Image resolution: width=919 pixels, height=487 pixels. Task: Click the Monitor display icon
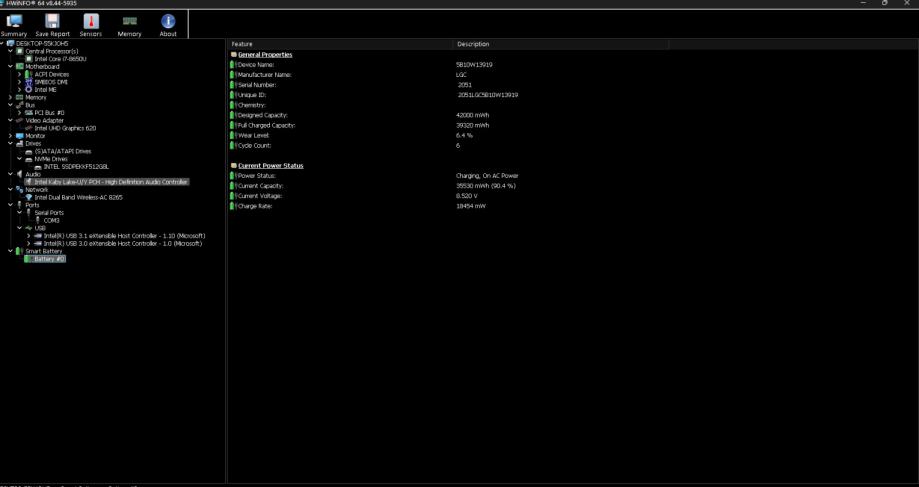[20, 135]
